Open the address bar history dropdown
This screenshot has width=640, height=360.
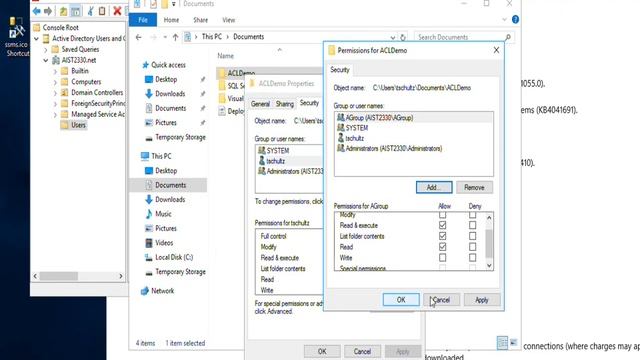pos(393,37)
